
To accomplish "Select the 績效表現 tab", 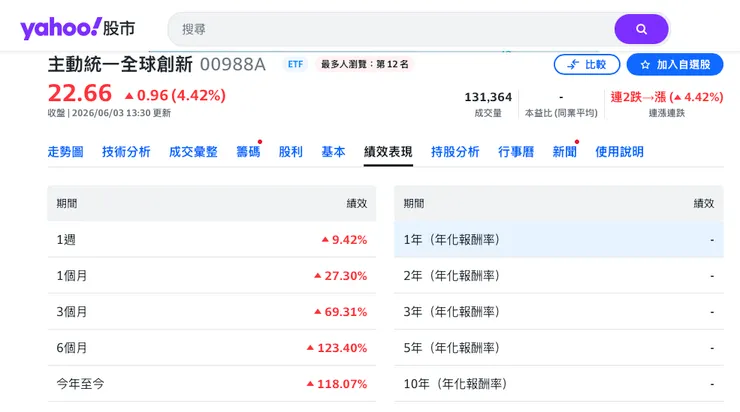I will (388, 152).
